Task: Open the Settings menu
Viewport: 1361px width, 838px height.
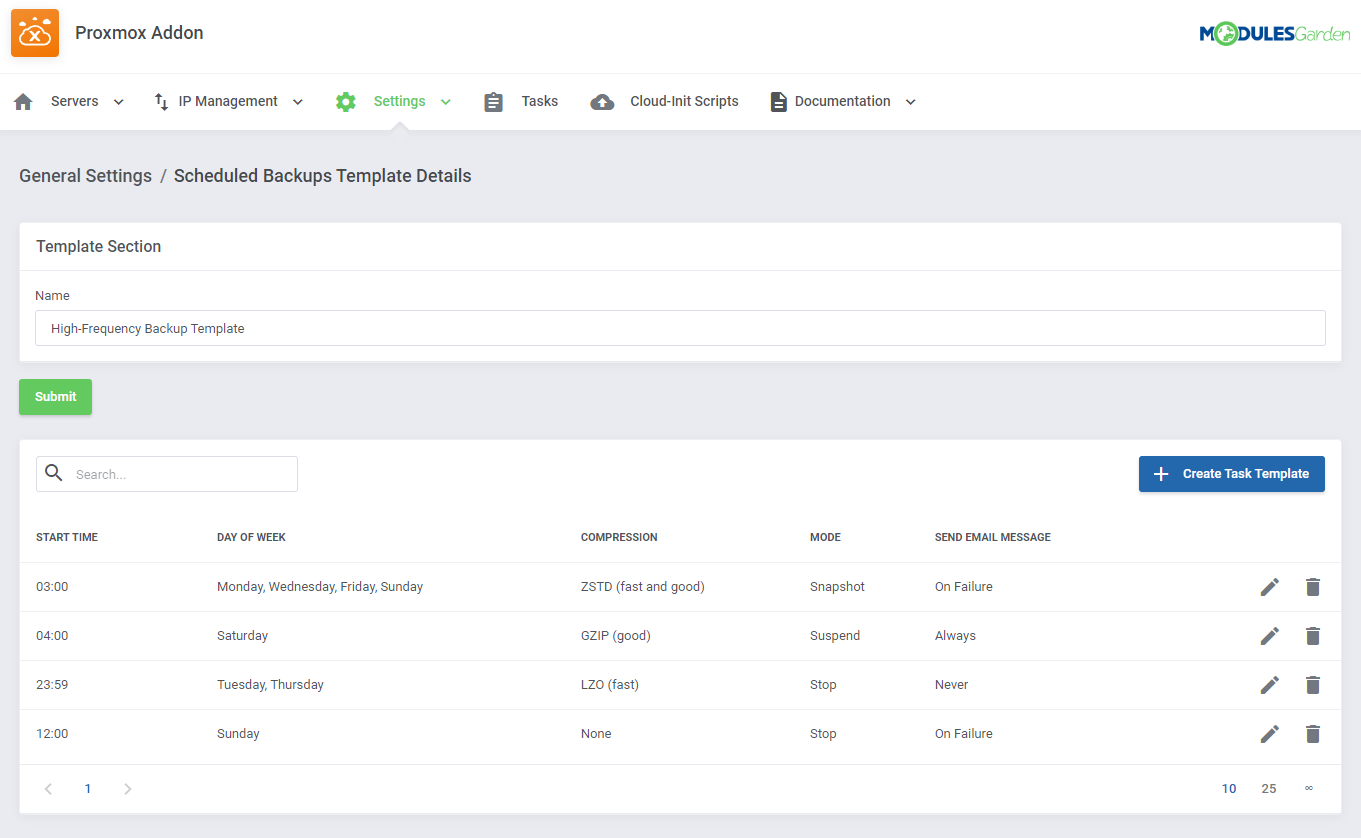Action: point(399,101)
